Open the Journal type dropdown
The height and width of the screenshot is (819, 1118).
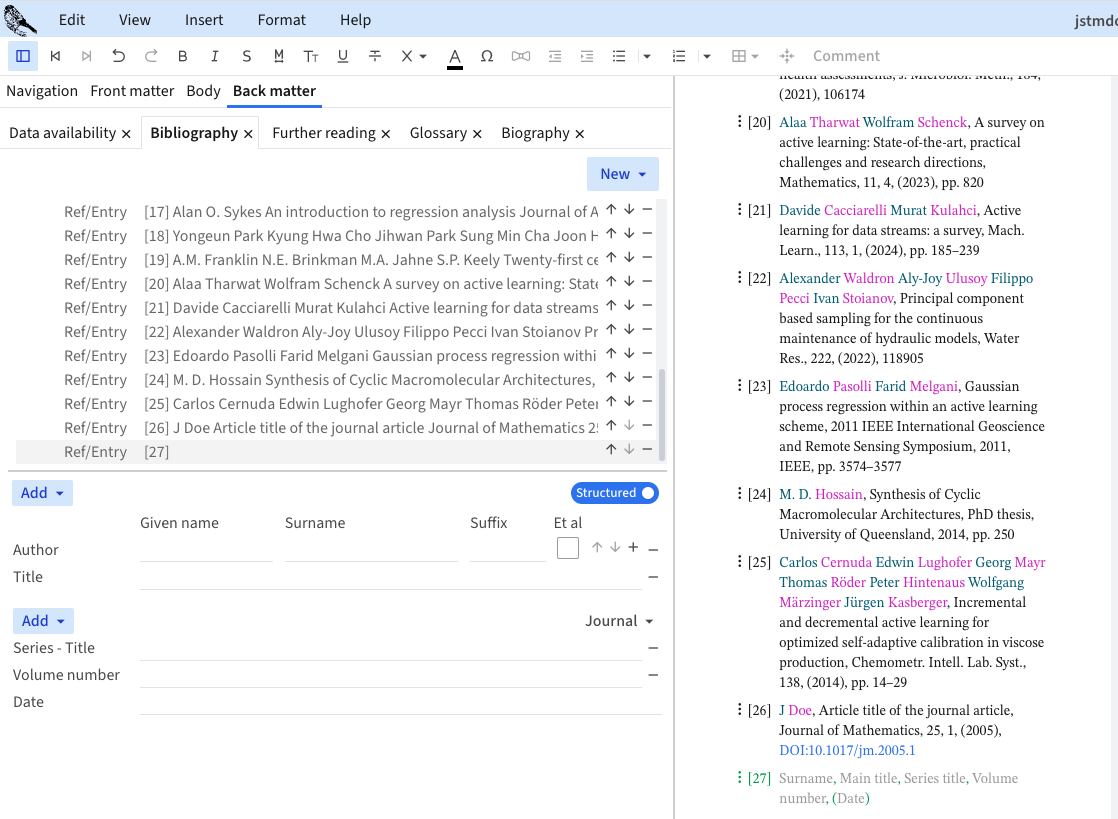click(x=620, y=621)
